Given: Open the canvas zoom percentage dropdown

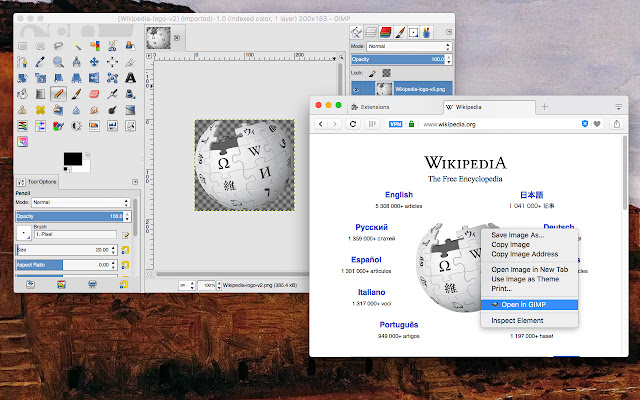Looking at the screenshot, I should [x=209, y=285].
